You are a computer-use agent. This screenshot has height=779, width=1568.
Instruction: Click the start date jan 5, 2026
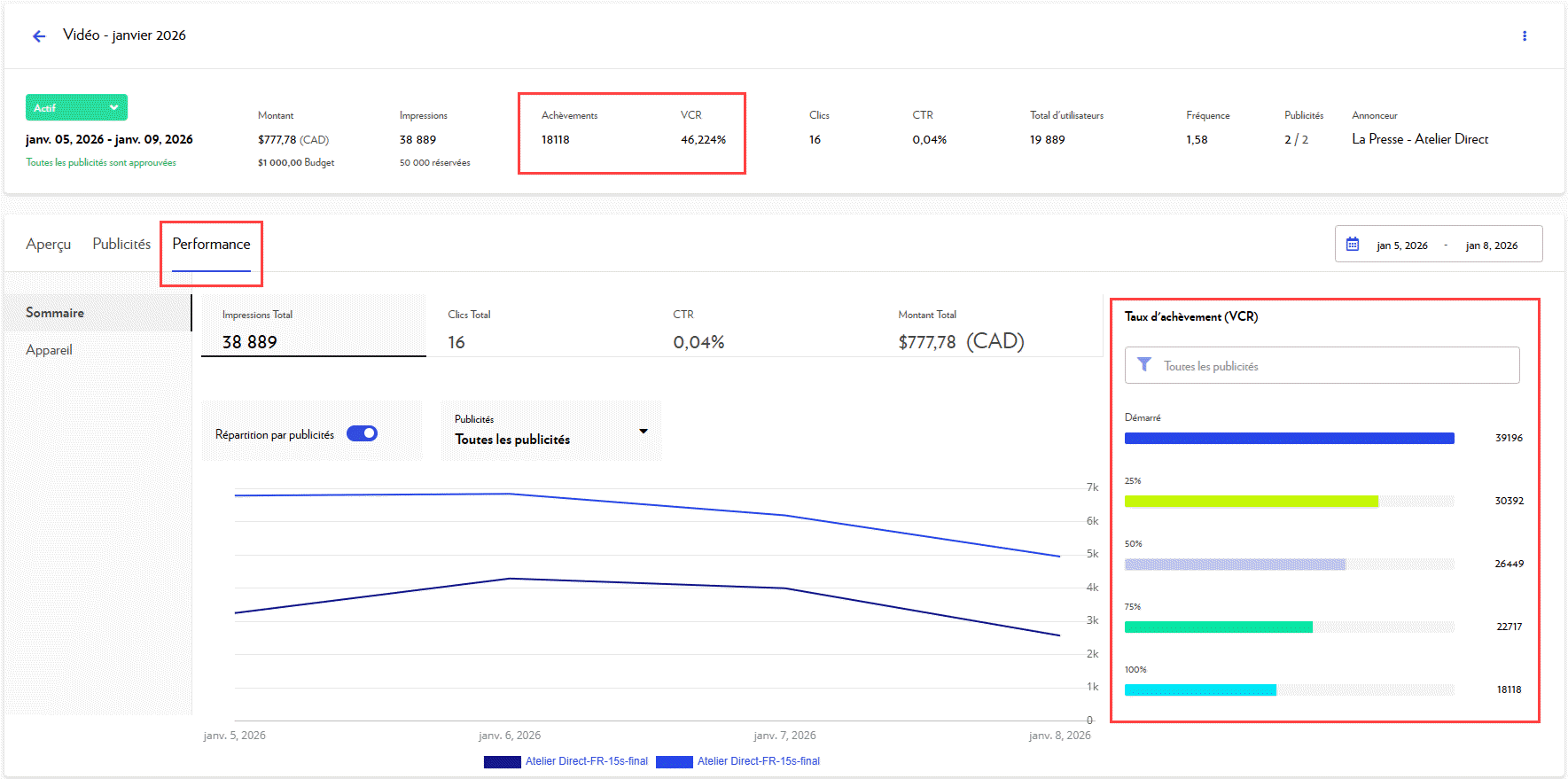pyautogui.click(x=1401, y=245)
